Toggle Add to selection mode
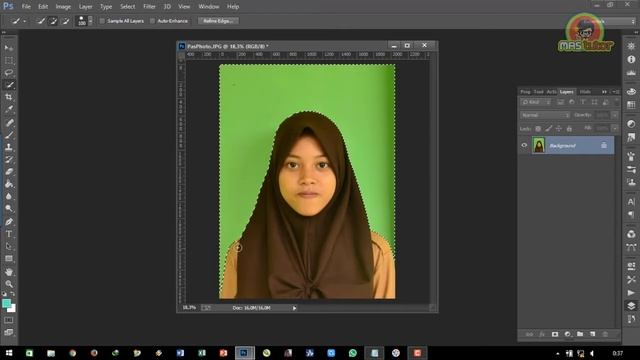Screen dimensions: 640x360 53,21
